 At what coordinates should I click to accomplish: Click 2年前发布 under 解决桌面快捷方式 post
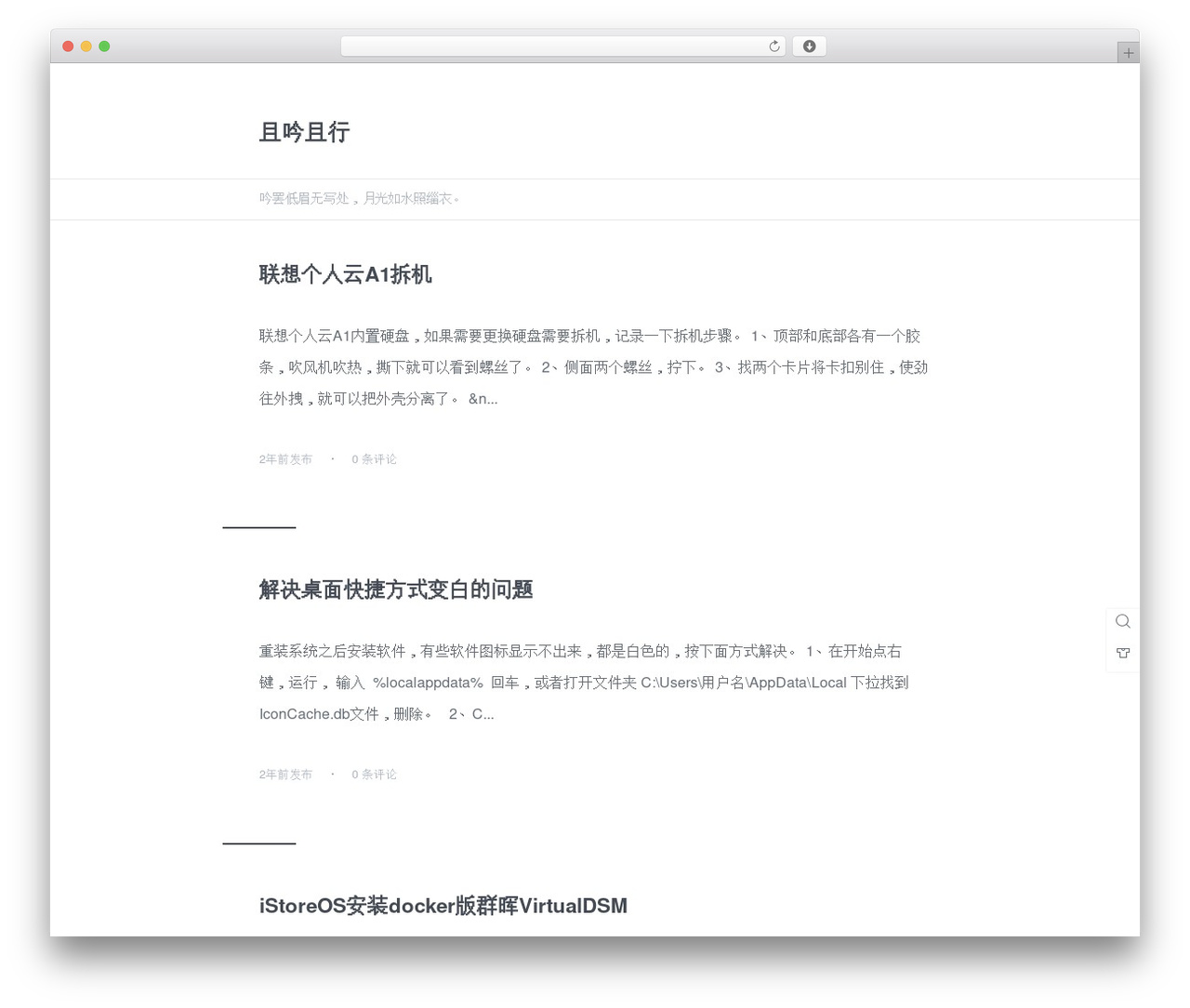click(285, 775)
